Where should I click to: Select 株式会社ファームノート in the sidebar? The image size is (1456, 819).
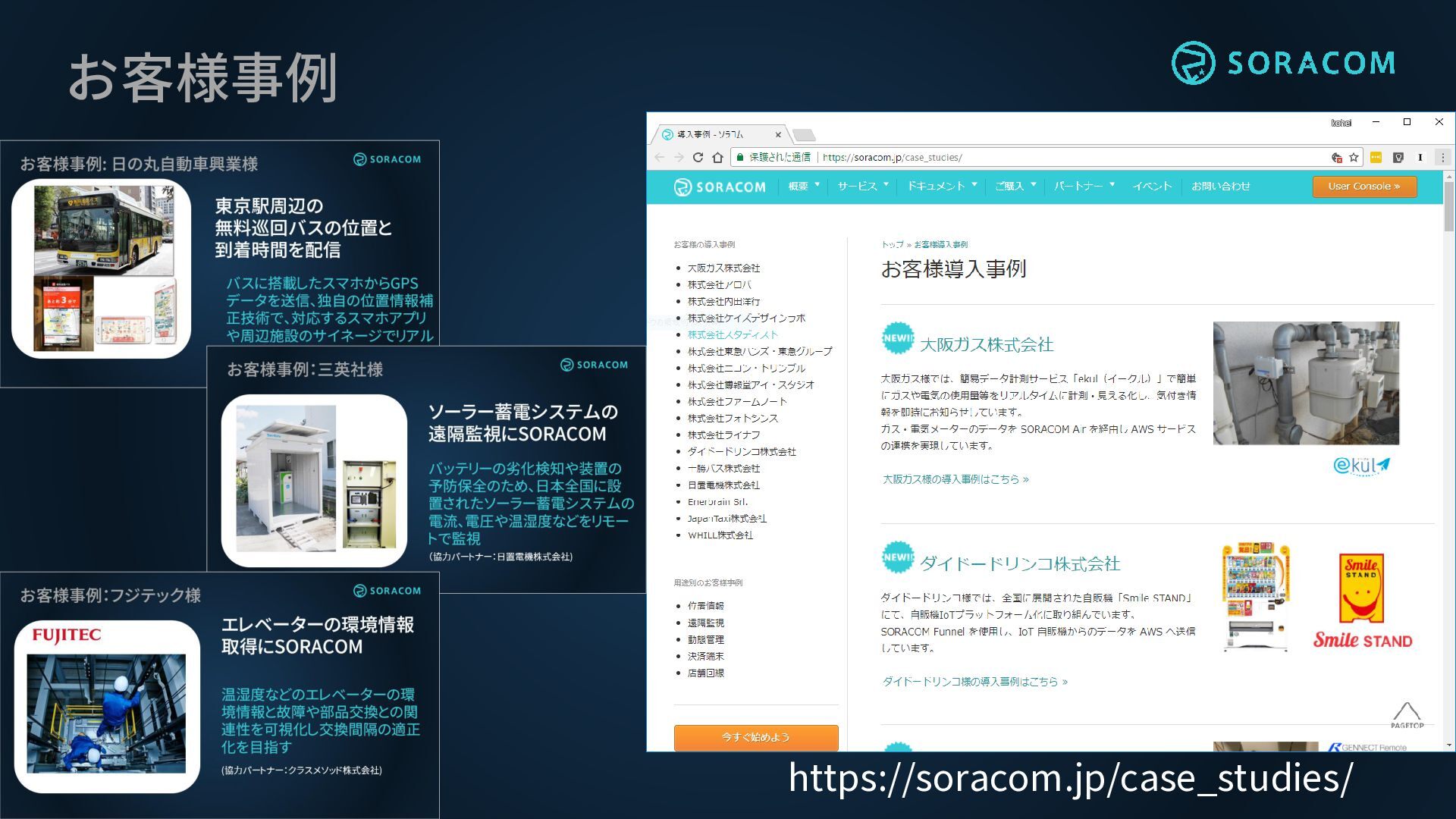[737, 402]
